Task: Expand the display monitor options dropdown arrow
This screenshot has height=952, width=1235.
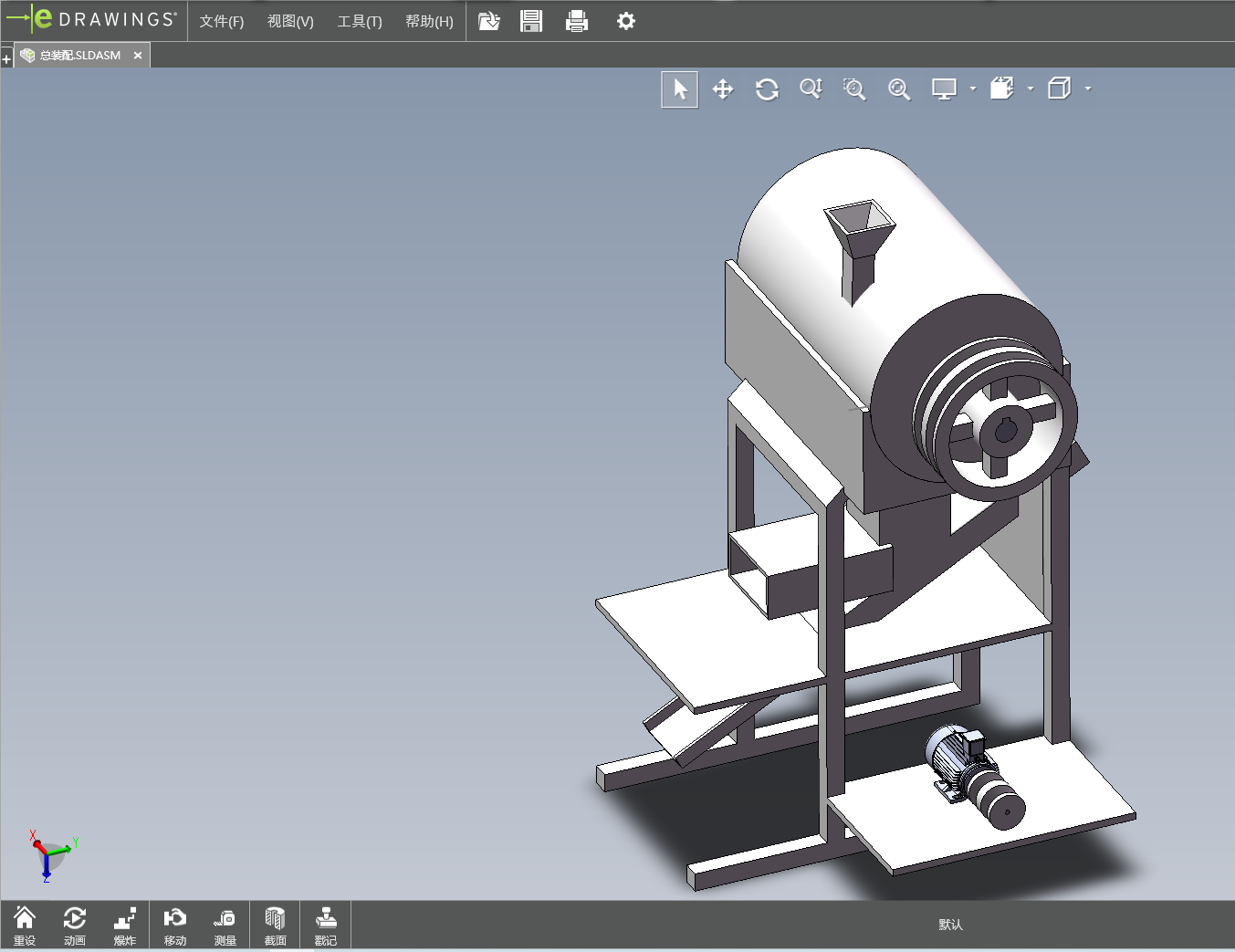Action: 973,89
